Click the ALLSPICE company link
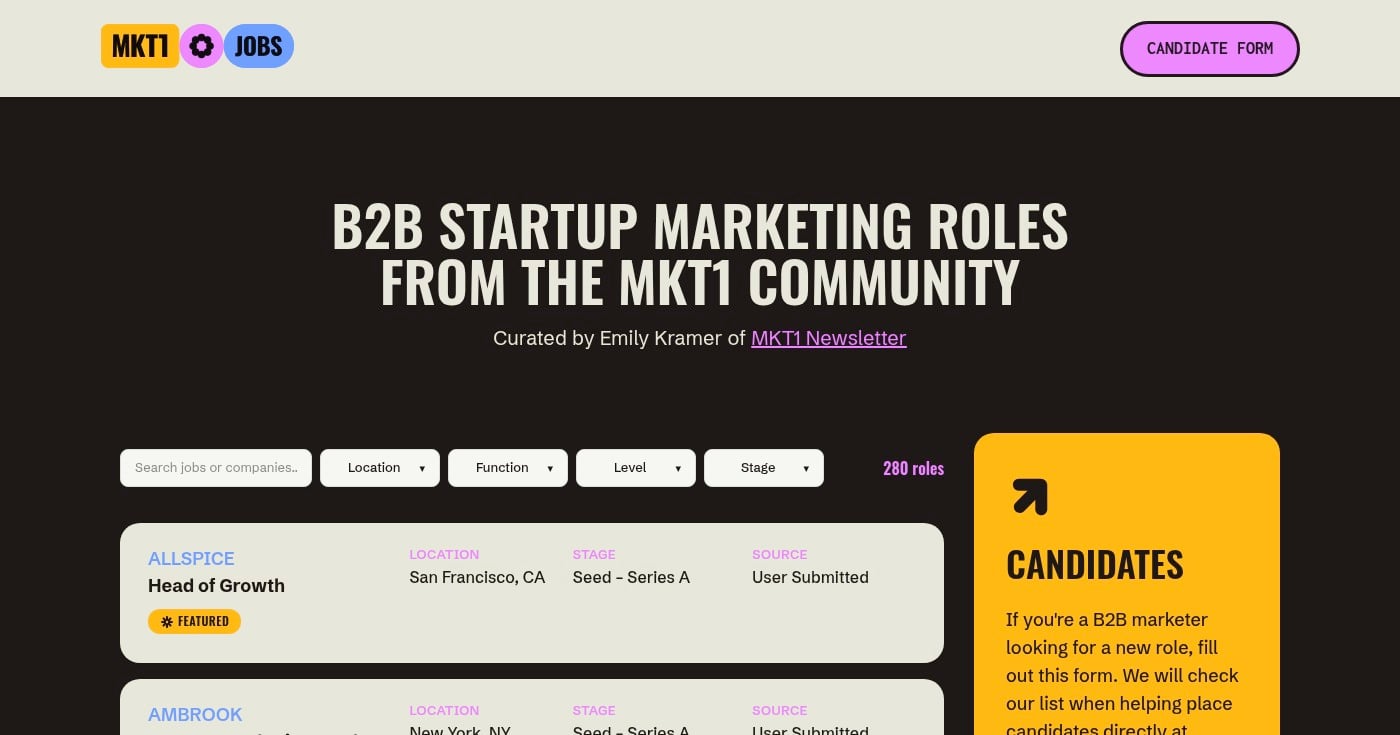The width and height of the screenshot is (1400, 735). coord(191,558)
